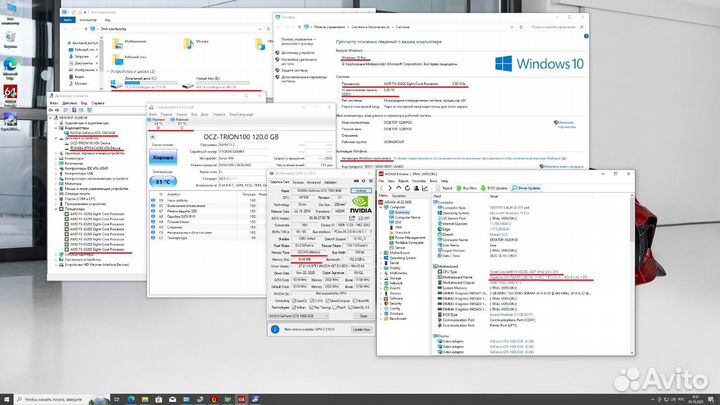The width and height of the screenshot is (720, 405).
Task: Open Recycle Bin desktop icon
Action: point(10,40)
